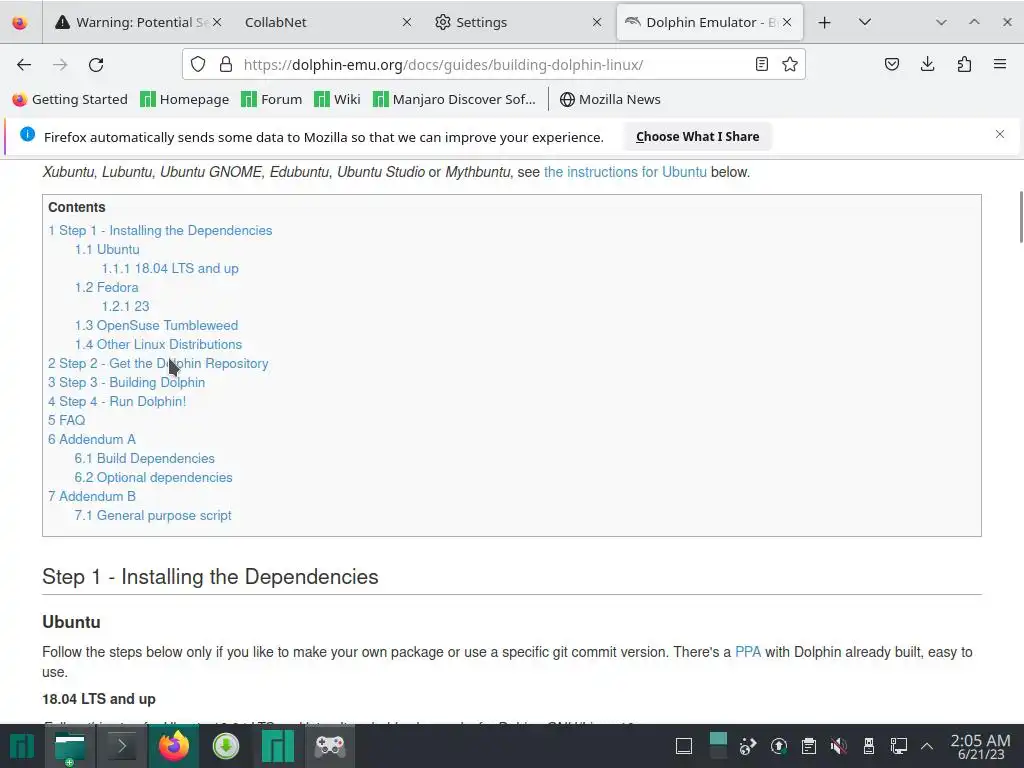Screen dimensions: 1024x768
Task: Open the network connections tray icon
Action: (x=899, y=746)
